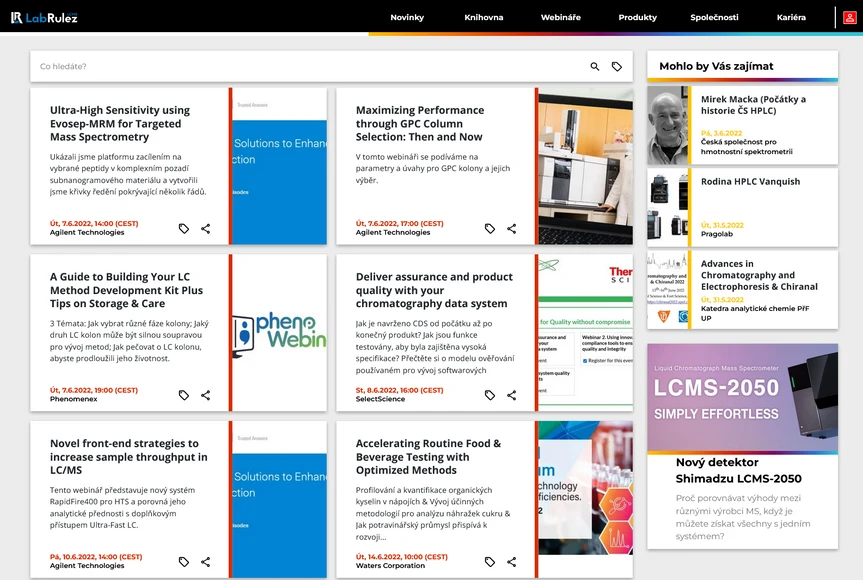This screenshot has width=863, height=580.
Task: Click the Mirek Macka portrait thumbnail
Action: point(668,125)
